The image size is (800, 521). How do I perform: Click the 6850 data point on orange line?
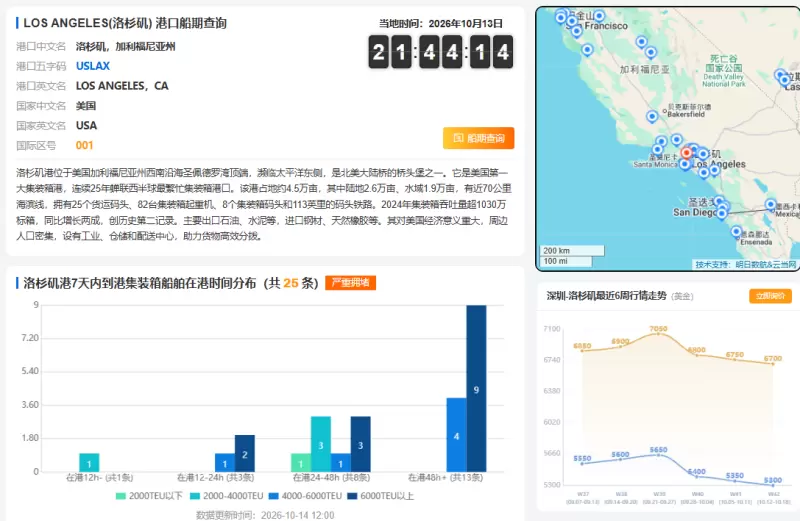tap(582, 350)
